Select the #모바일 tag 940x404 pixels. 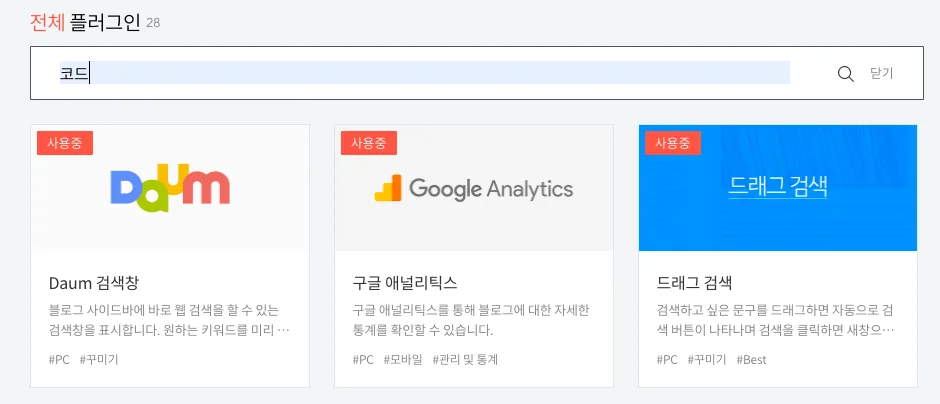[x=403, y=360]
